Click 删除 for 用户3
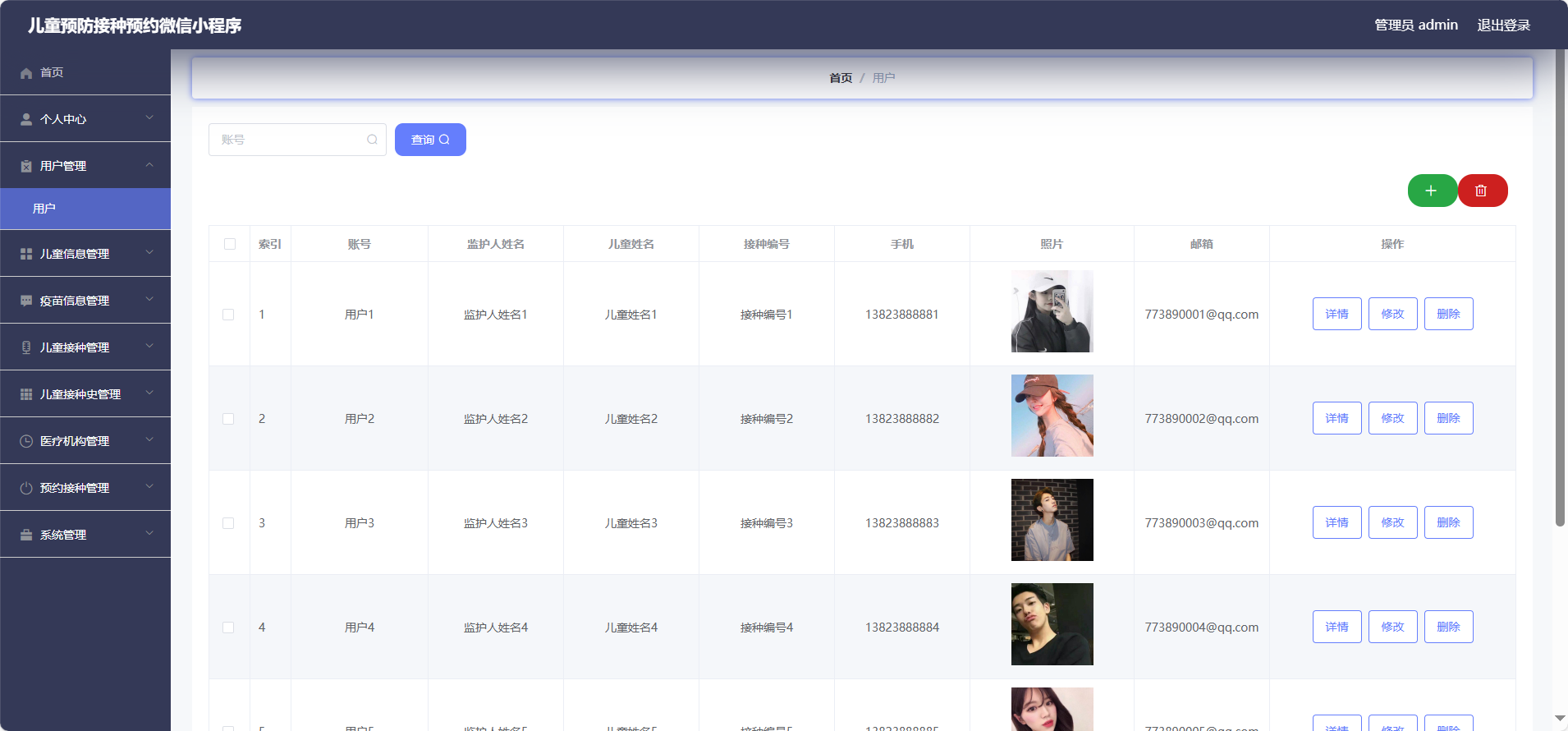Image resolution: width=1568 pixels, height=731 pixels. pyautogui.click(x=1449, y=522)
